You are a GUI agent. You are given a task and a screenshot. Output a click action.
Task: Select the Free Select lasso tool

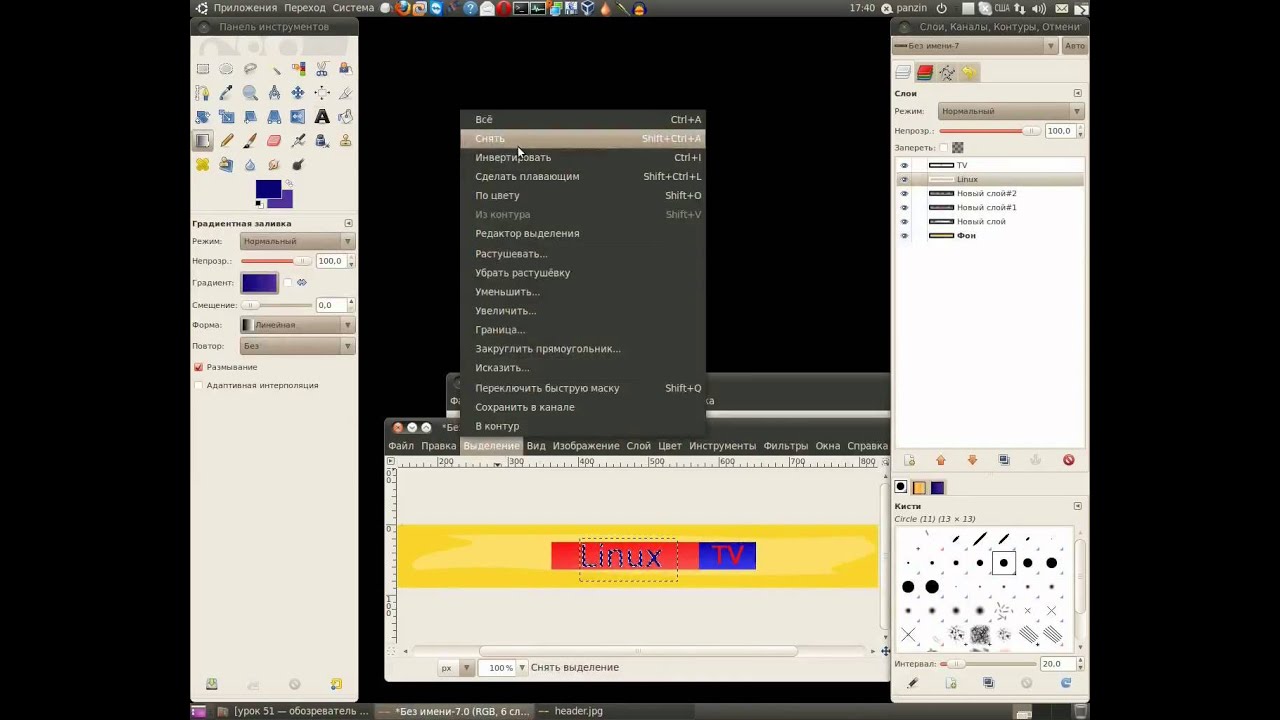(250, 69)
